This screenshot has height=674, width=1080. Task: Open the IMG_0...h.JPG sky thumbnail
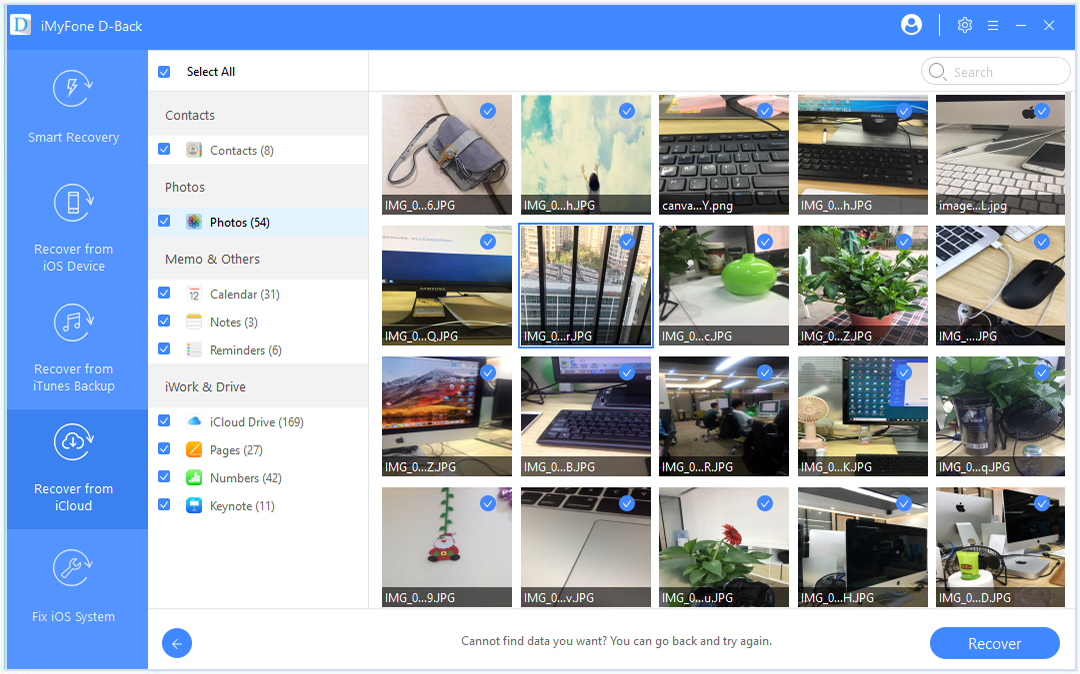[585, 154]
